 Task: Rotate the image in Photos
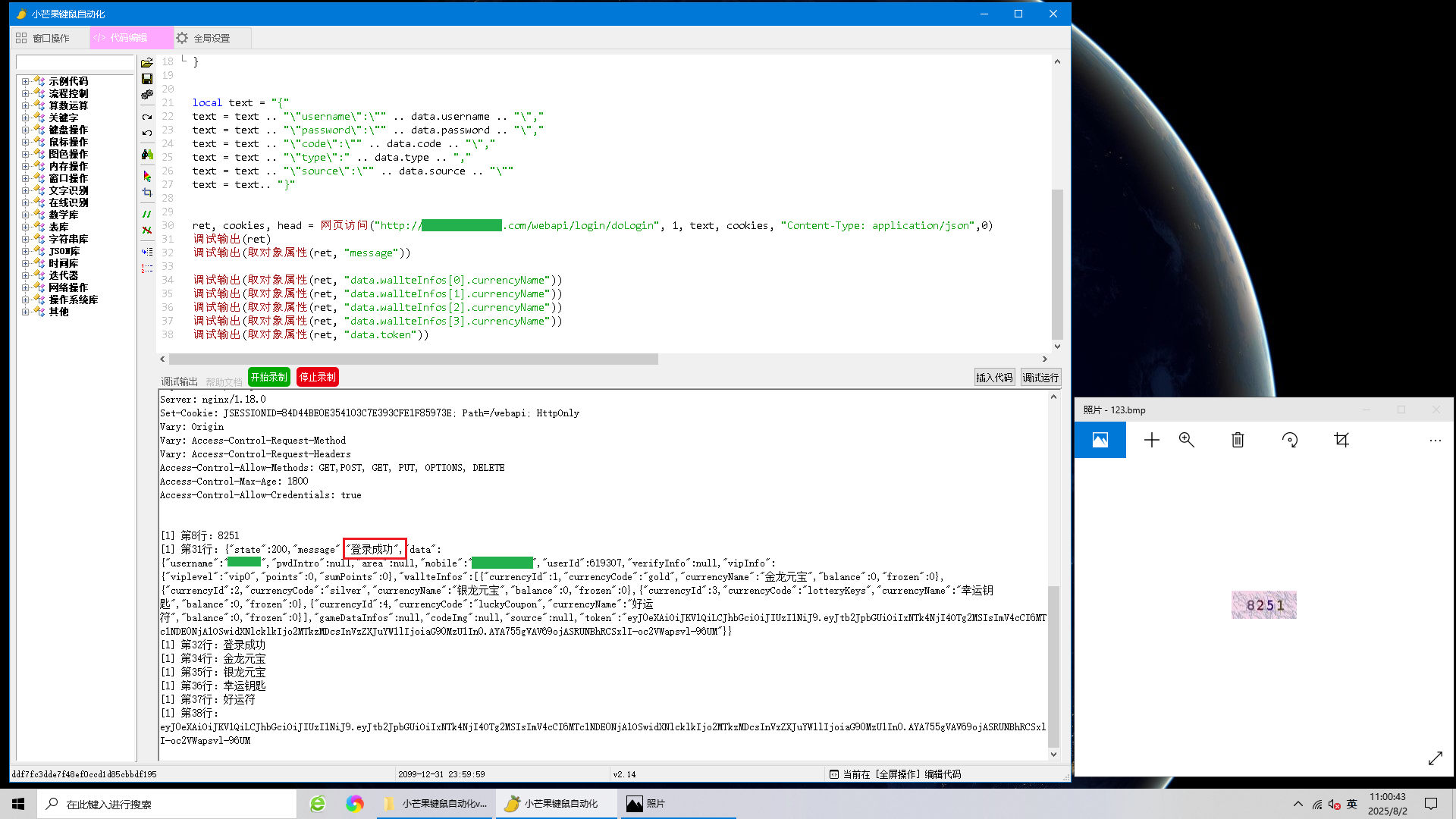pos(1290,440)
